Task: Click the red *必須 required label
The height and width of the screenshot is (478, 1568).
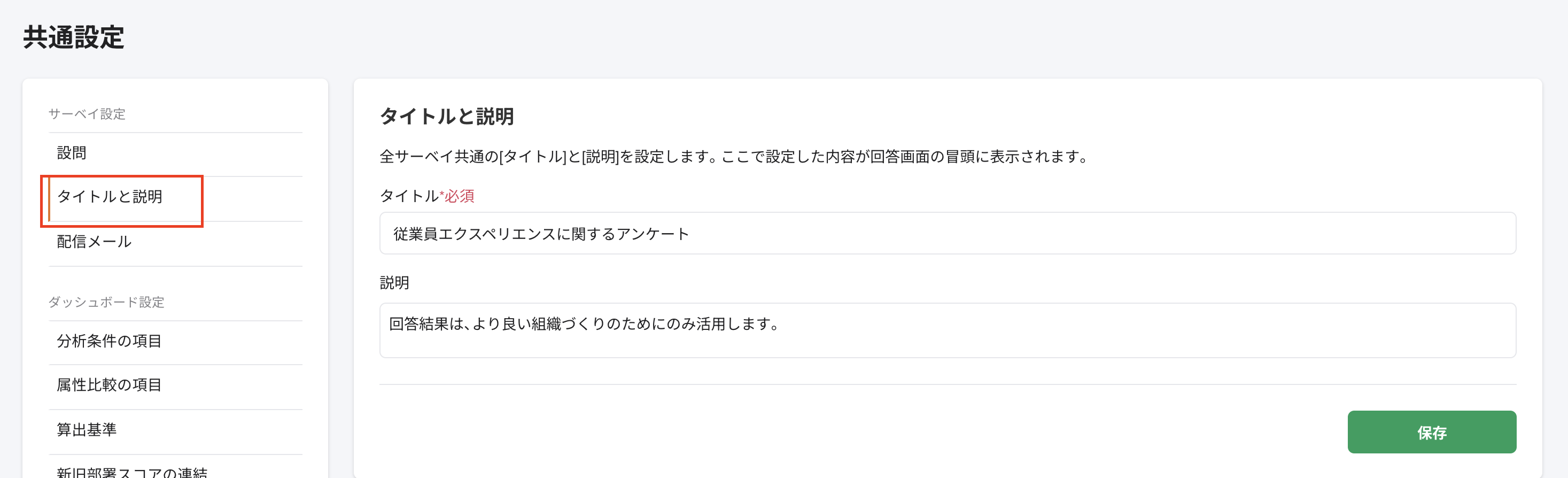Action: coord(458,196)
